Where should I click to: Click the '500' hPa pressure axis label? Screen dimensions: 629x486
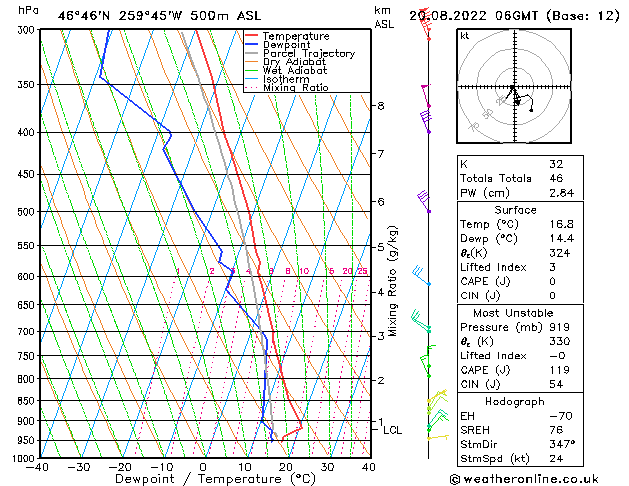(28, 212)
